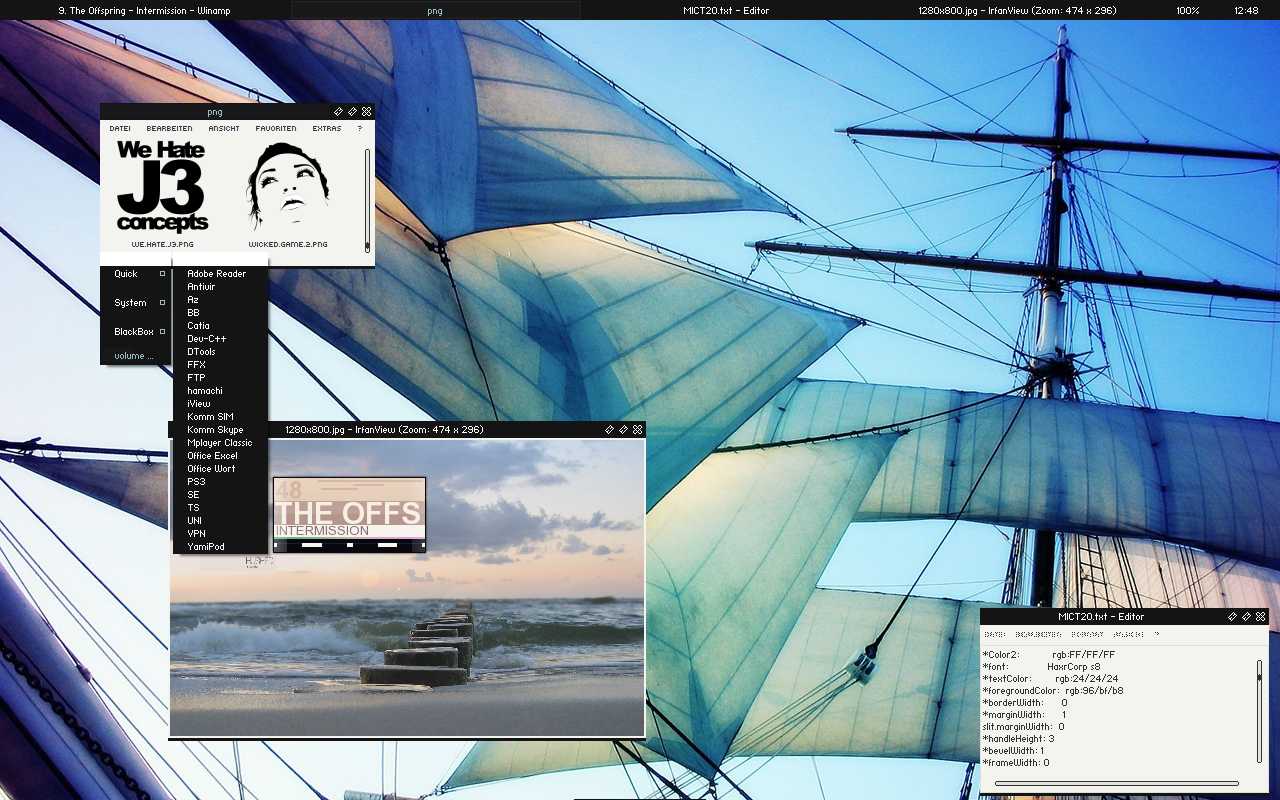Launch Komm Skype from the Quick menu
The height and width of the screenshot is (800, 1280).
coord(221,430)
